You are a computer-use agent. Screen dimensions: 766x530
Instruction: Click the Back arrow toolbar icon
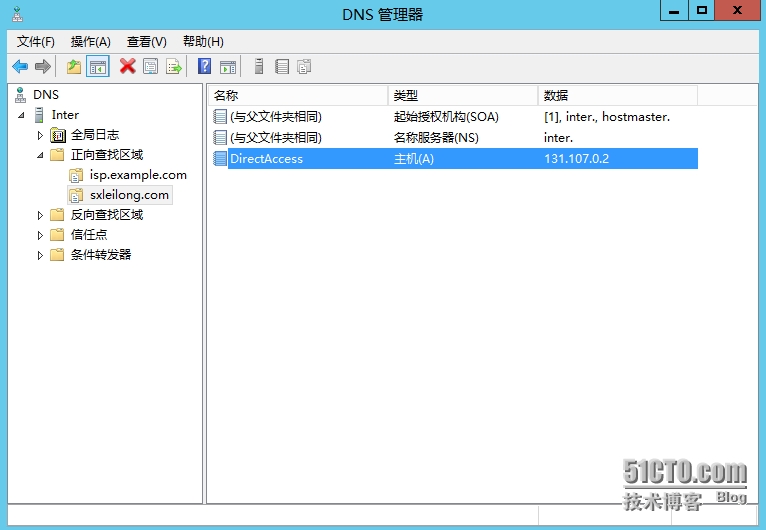point(20,66)
